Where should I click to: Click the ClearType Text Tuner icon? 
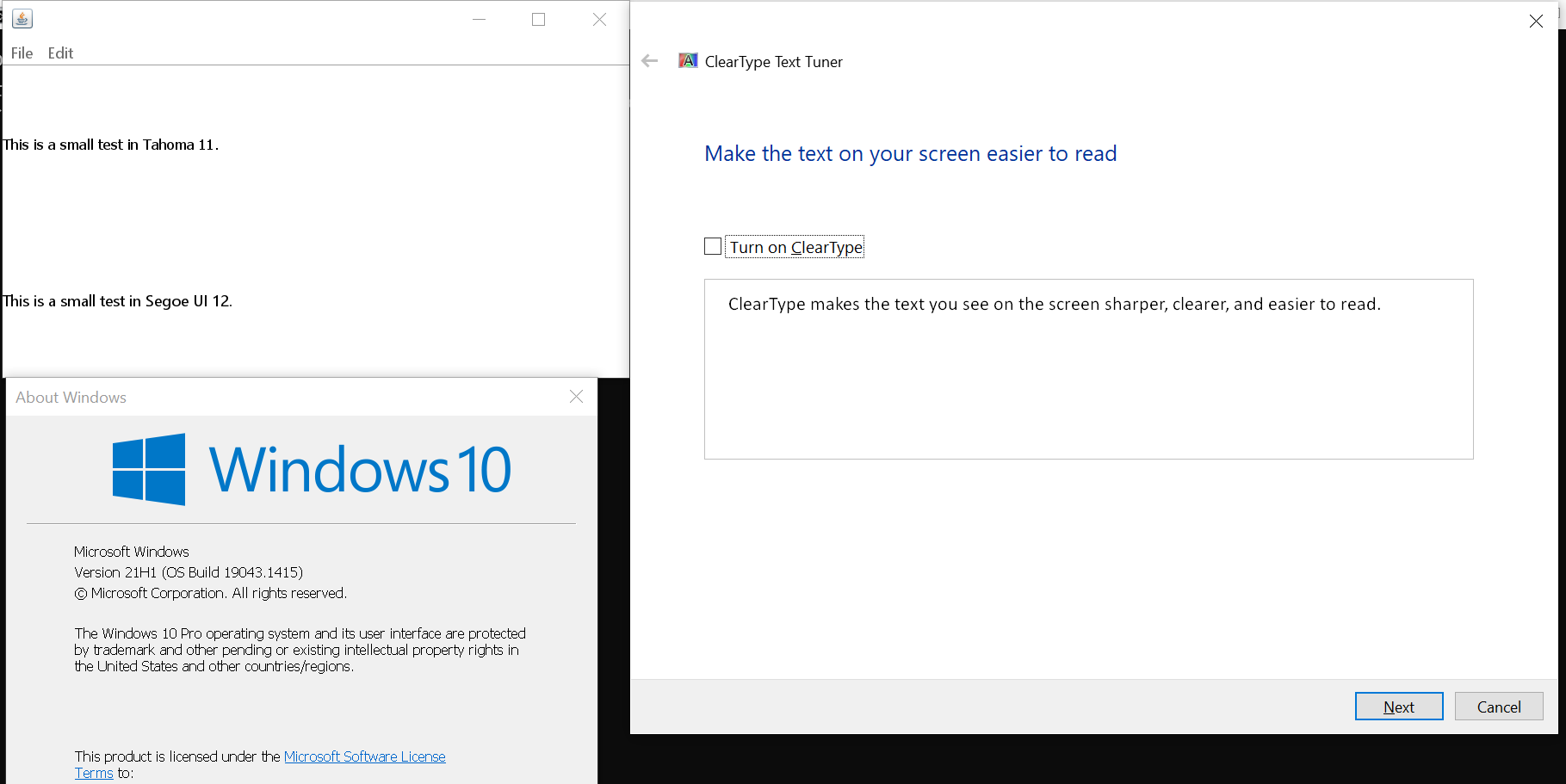coord(688,61)
